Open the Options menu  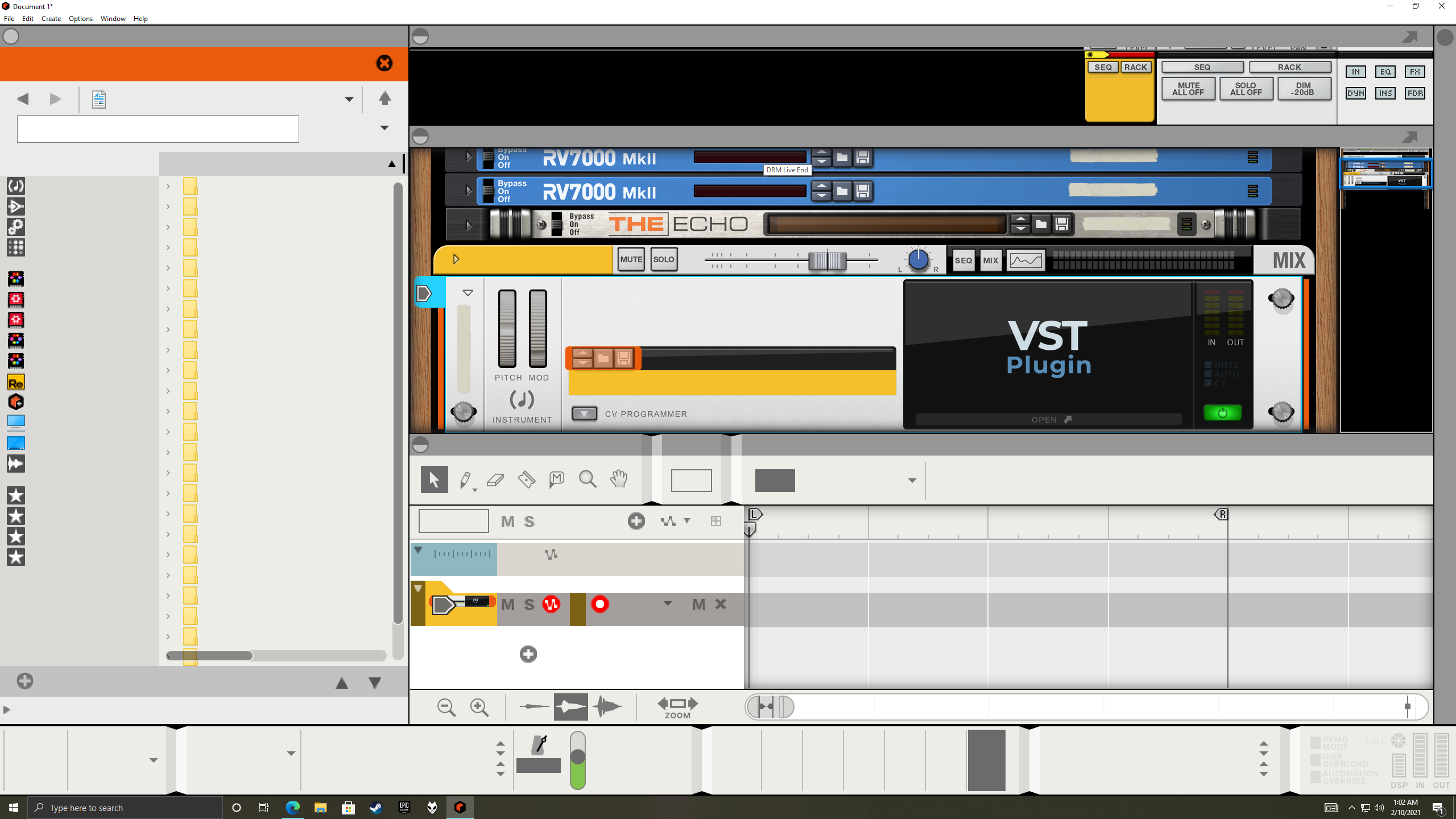tap(81, 18)
